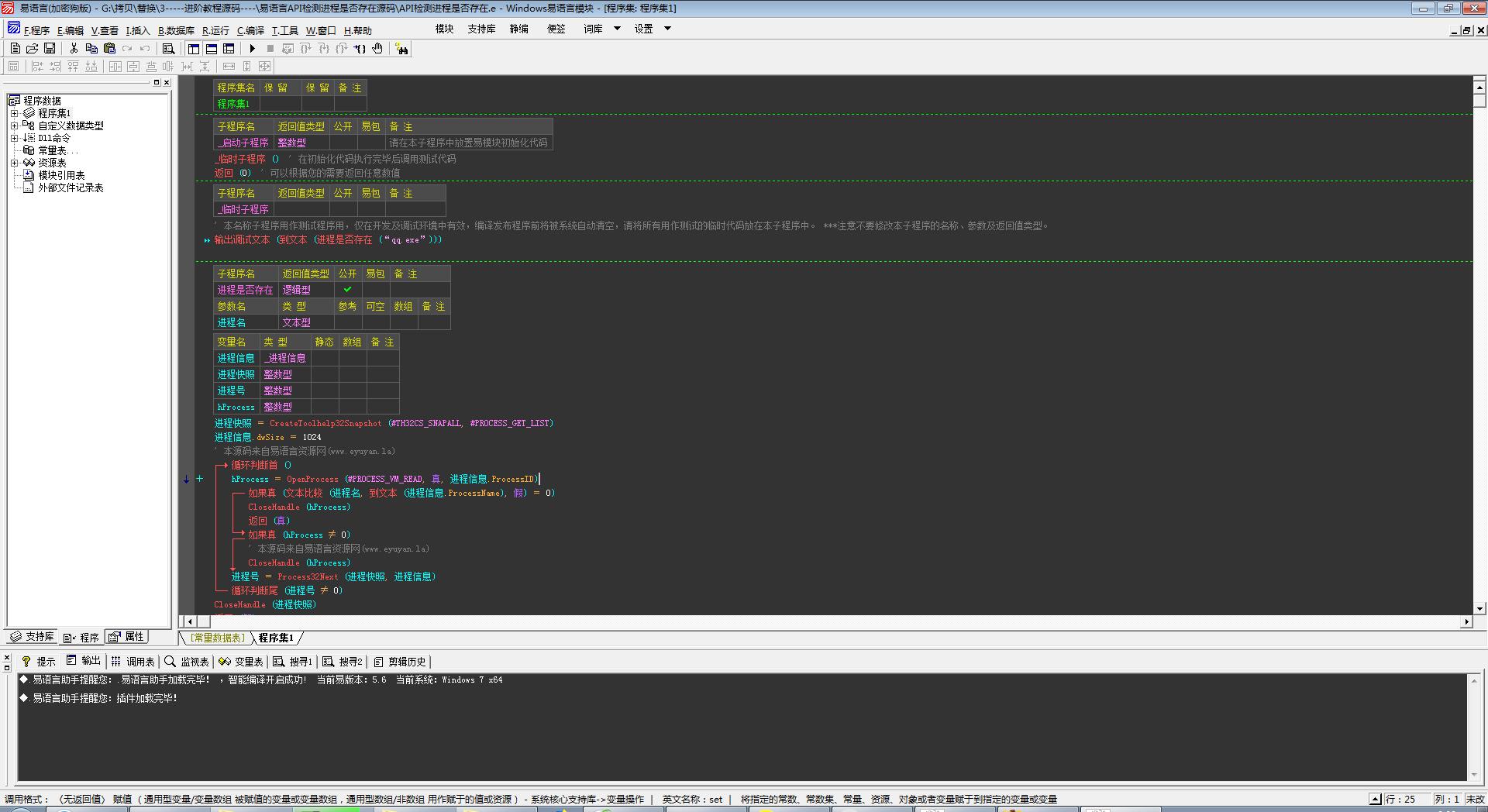Click the hand breakpoint icon
1488x812 pixels.
[x=377, y=49]
